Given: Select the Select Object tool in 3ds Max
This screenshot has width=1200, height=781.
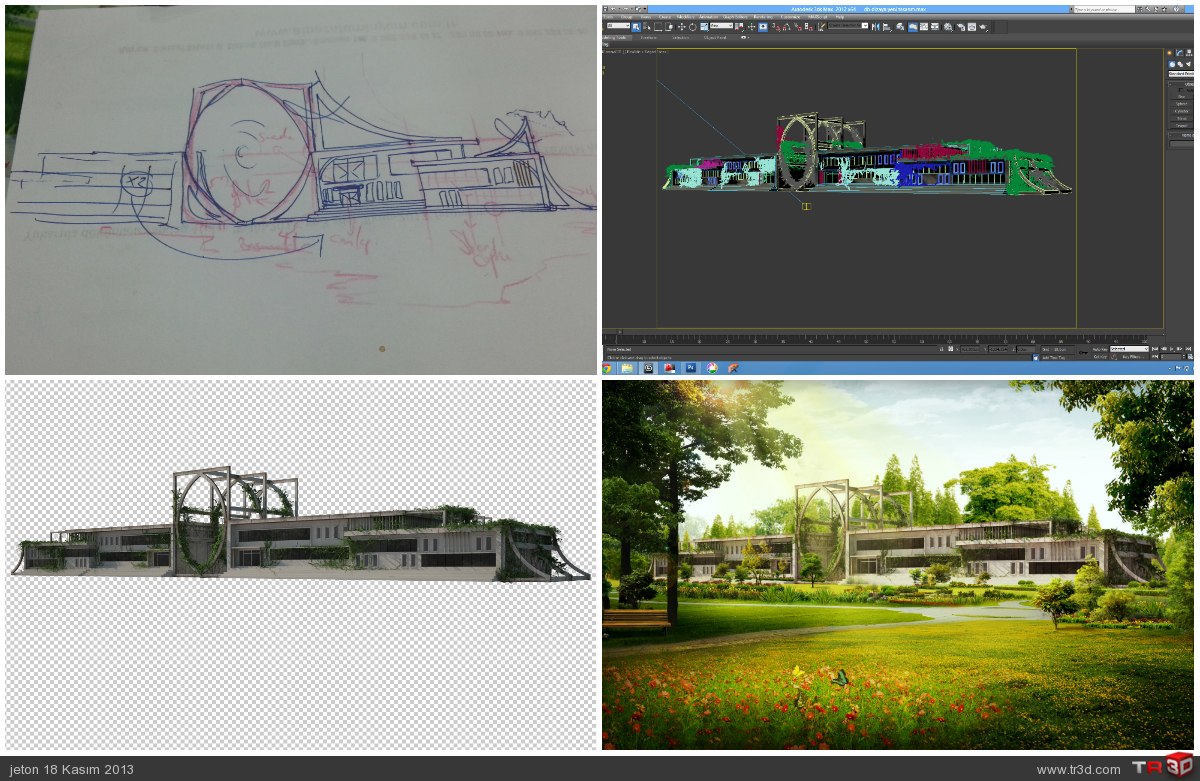Looking at the screenshot, I should coord(636,26).
